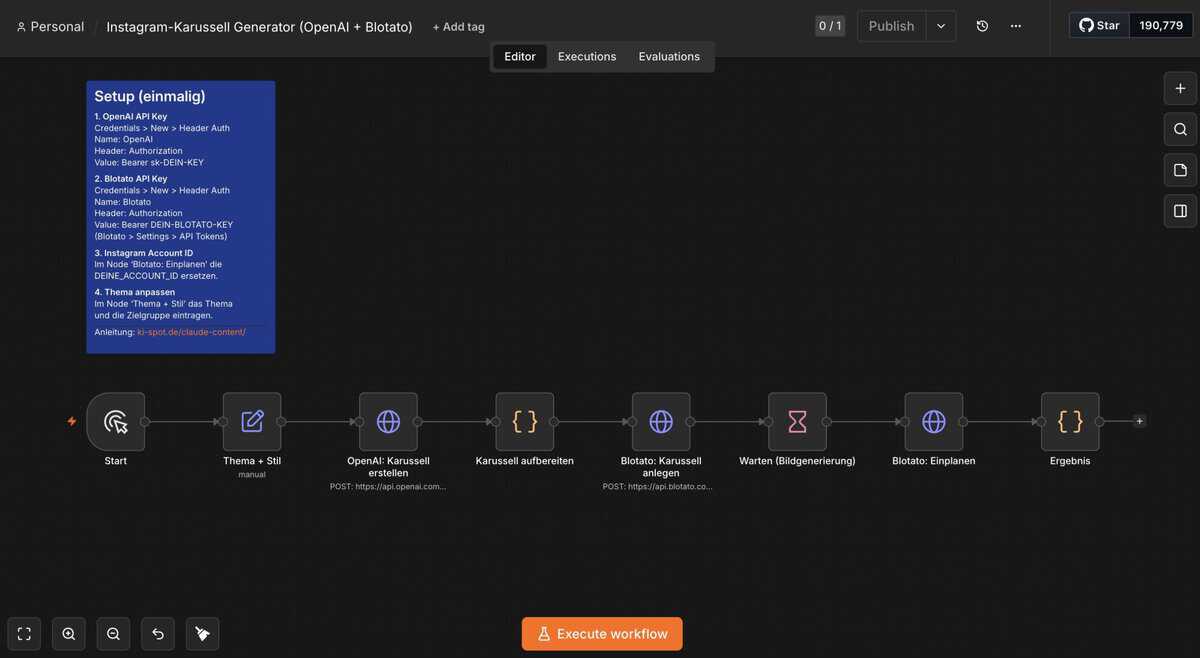The height and width of the screenshot is (658, 1200).
Task: Click the '2. Blotato API Key' note text
Action: pyautogui.click(x=131, y=179)
